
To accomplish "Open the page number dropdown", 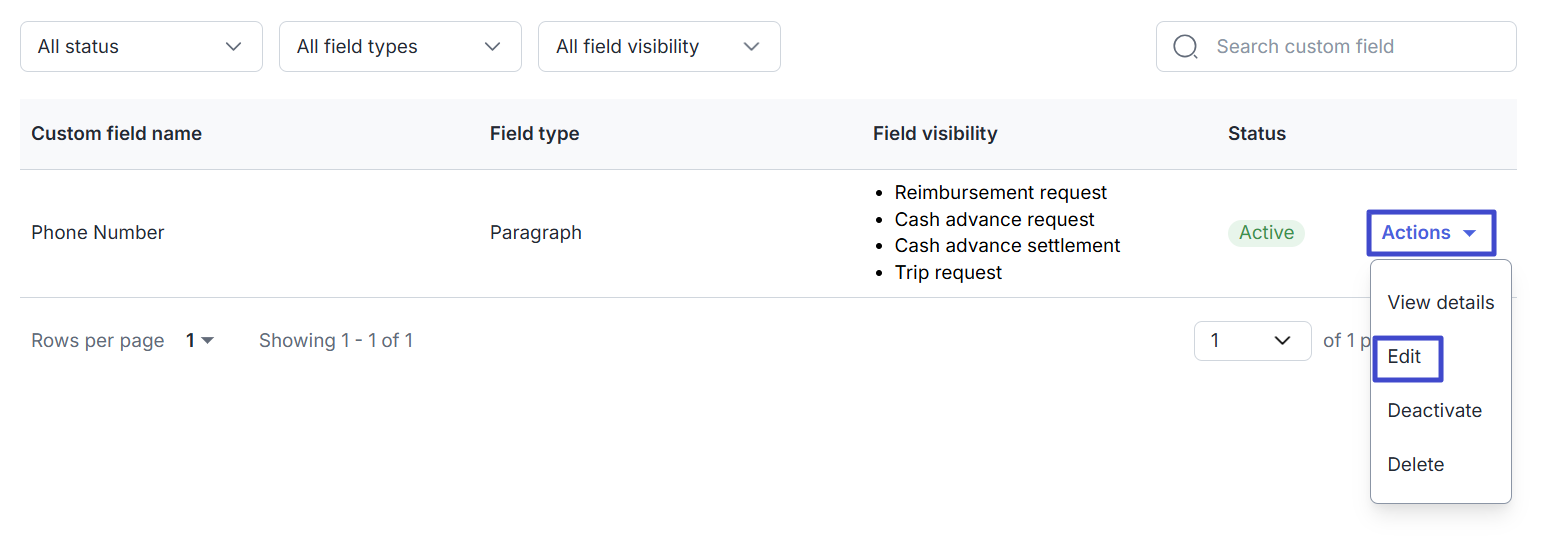I will 1252,341.
